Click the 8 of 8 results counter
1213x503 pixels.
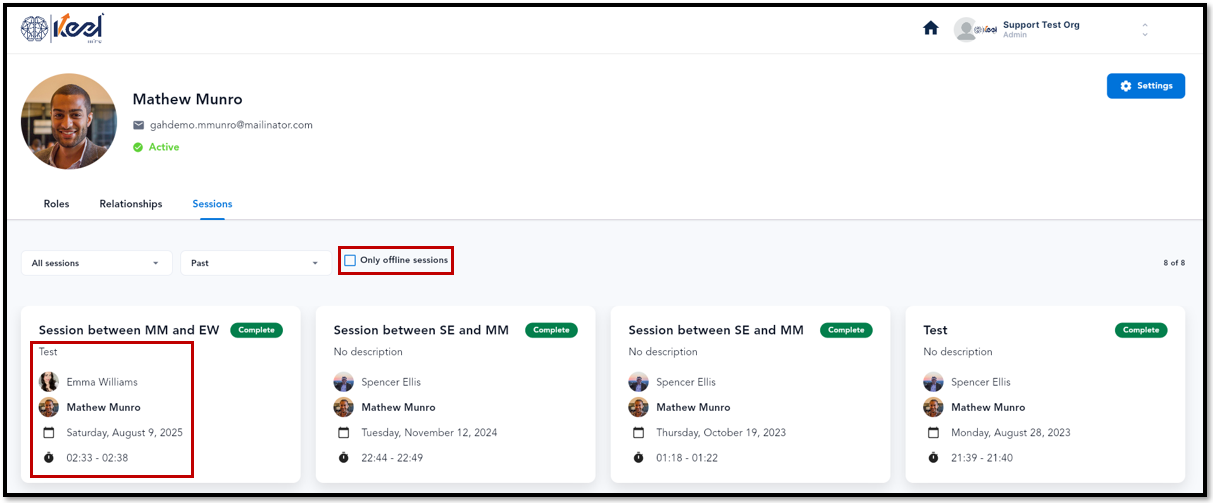[x=1174, y=263]
